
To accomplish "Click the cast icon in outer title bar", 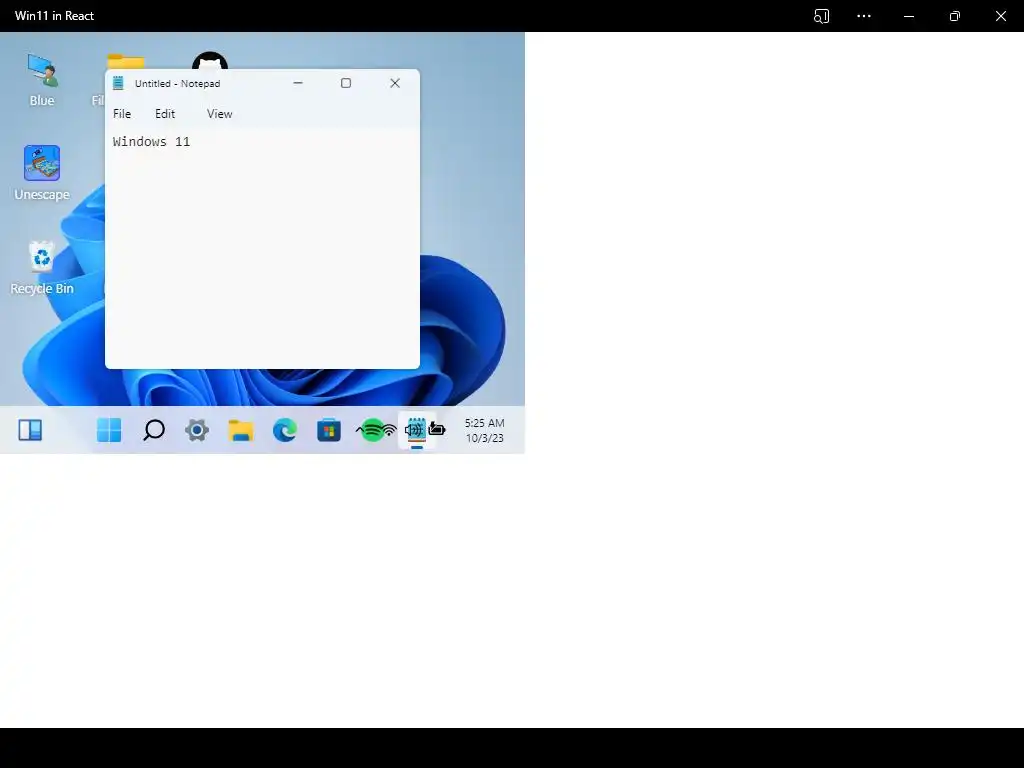I will point(822,16).
